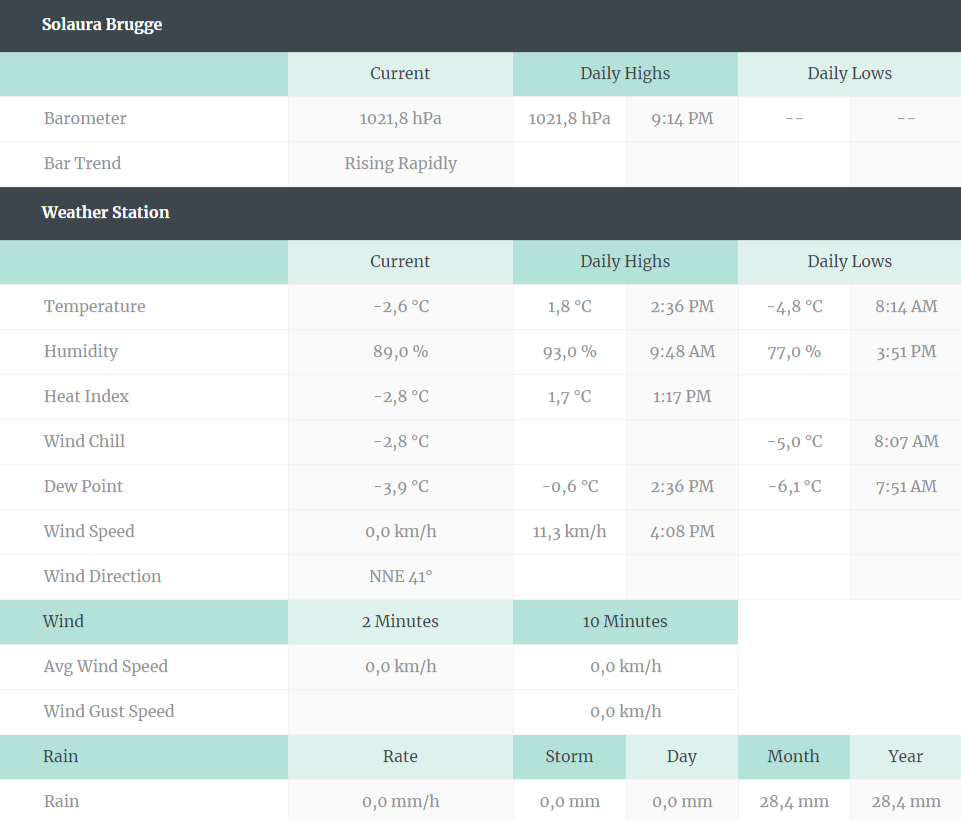Select the Avg Wind Speed row label

tap(105, 666)
